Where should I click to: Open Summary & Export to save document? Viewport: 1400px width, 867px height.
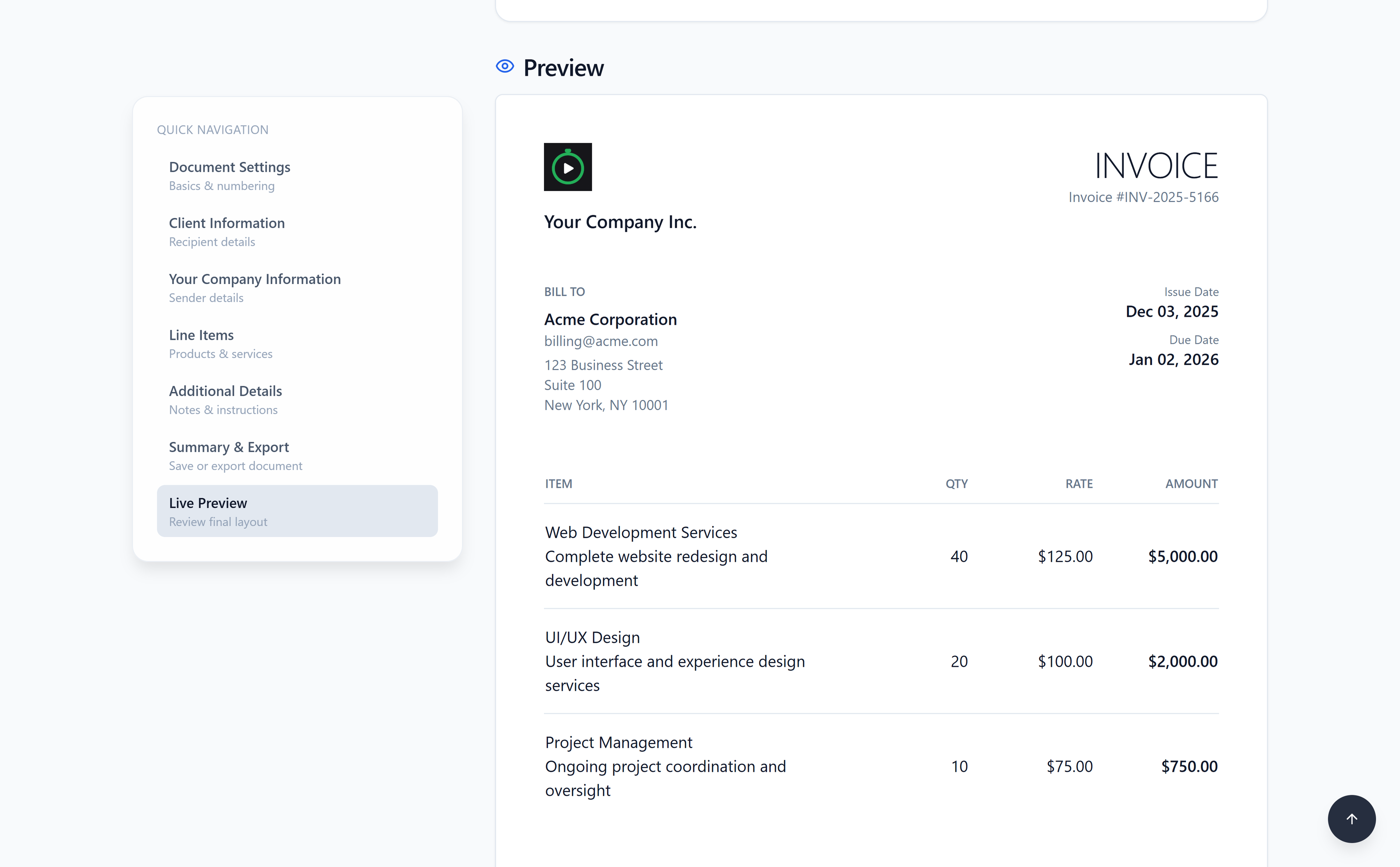[x=229, y=447]
